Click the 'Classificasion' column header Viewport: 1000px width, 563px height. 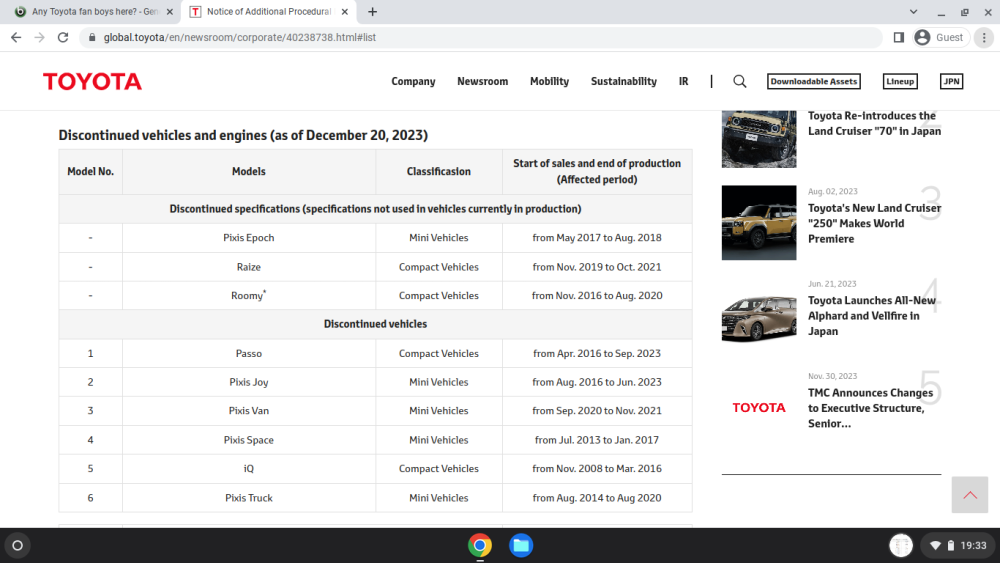pyautogui.click(x=439, y=172)
